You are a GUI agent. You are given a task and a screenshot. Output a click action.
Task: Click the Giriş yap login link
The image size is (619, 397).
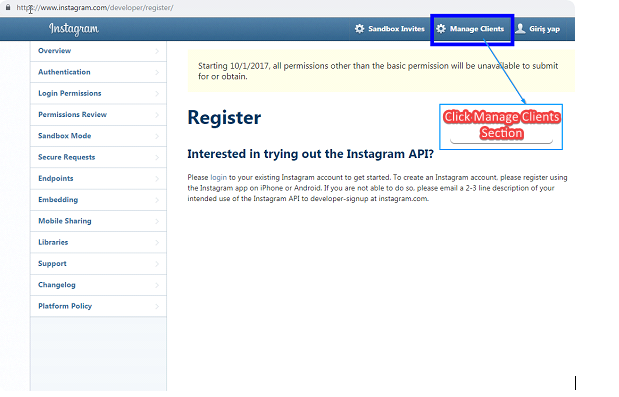tap(544, 29)
